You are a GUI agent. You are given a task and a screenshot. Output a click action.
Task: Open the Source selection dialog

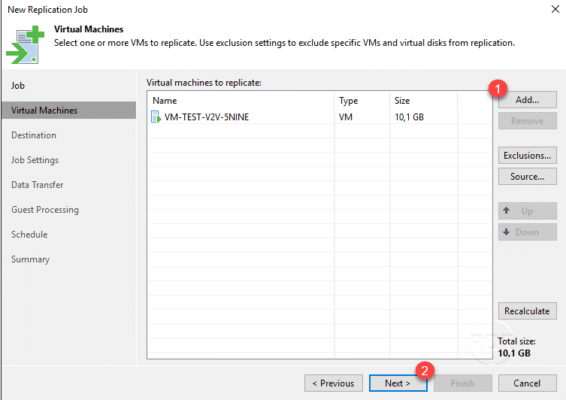(527, 177)
